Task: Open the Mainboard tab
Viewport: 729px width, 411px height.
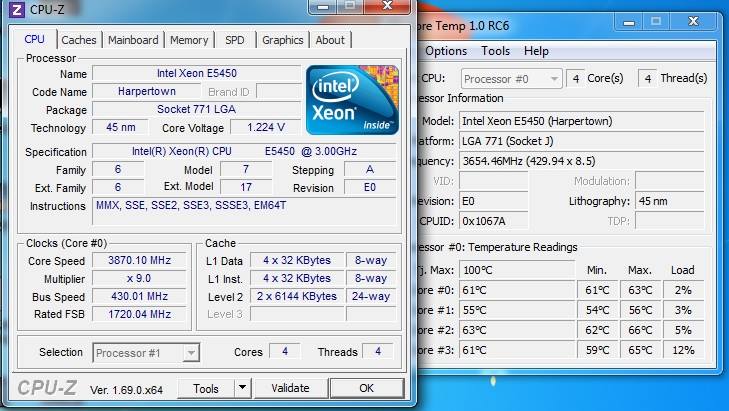Action: 133,40
